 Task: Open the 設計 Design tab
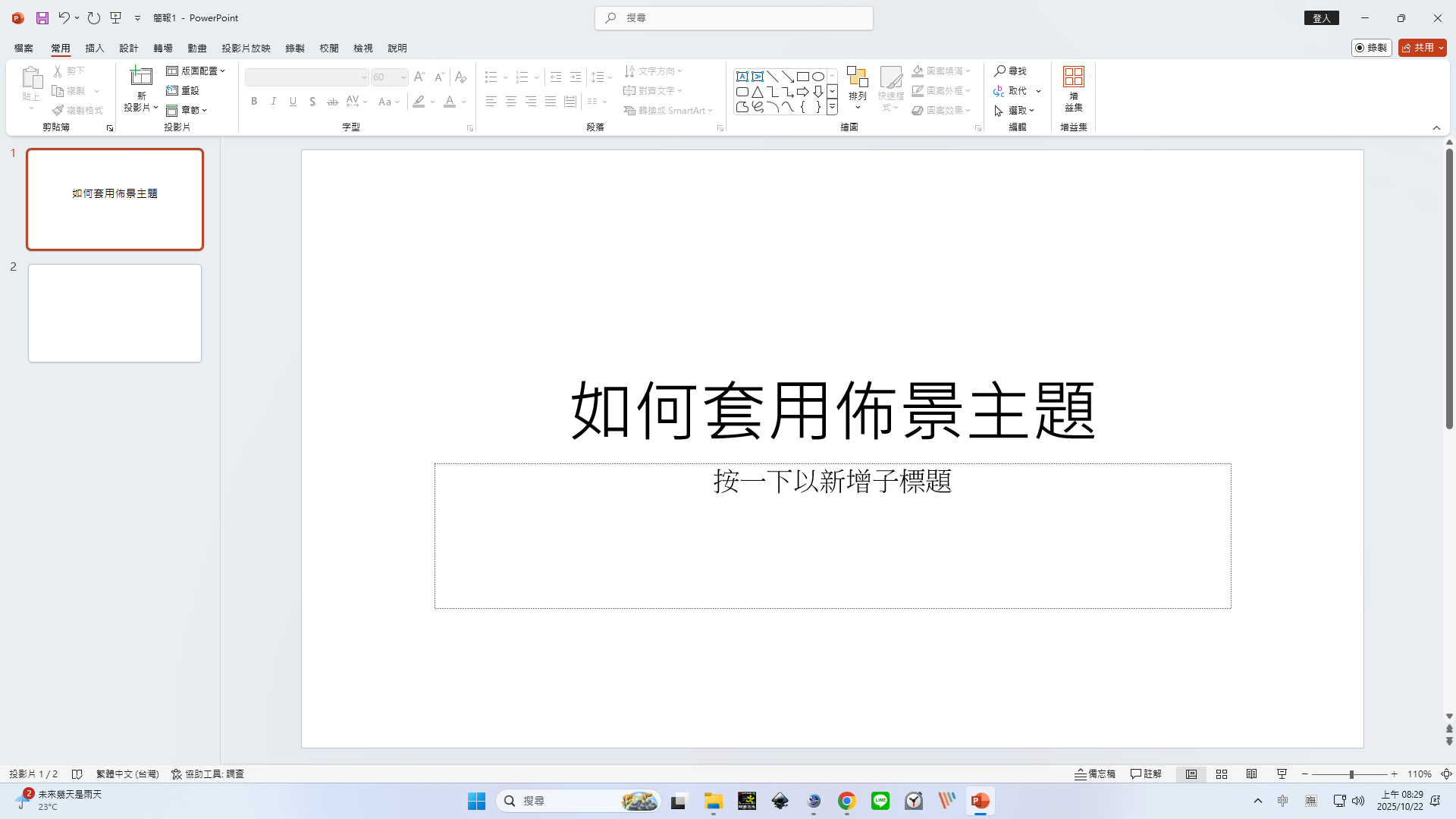pos(128,48)
